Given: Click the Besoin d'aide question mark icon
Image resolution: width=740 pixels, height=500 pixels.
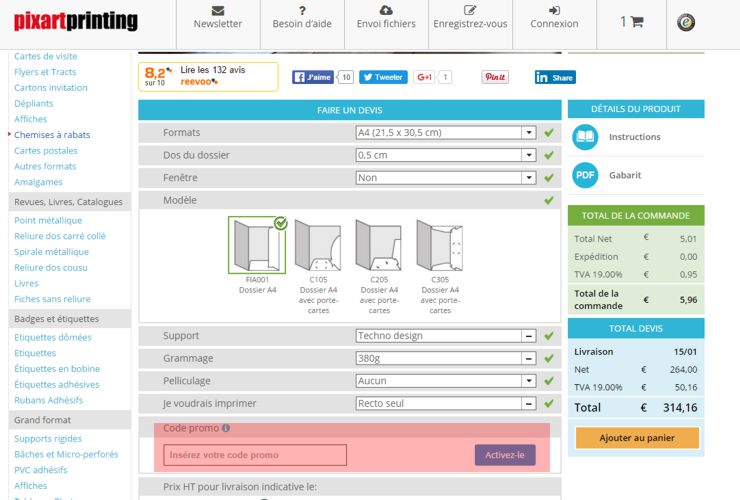Looking at the screenshot, I should coord(302,10).
